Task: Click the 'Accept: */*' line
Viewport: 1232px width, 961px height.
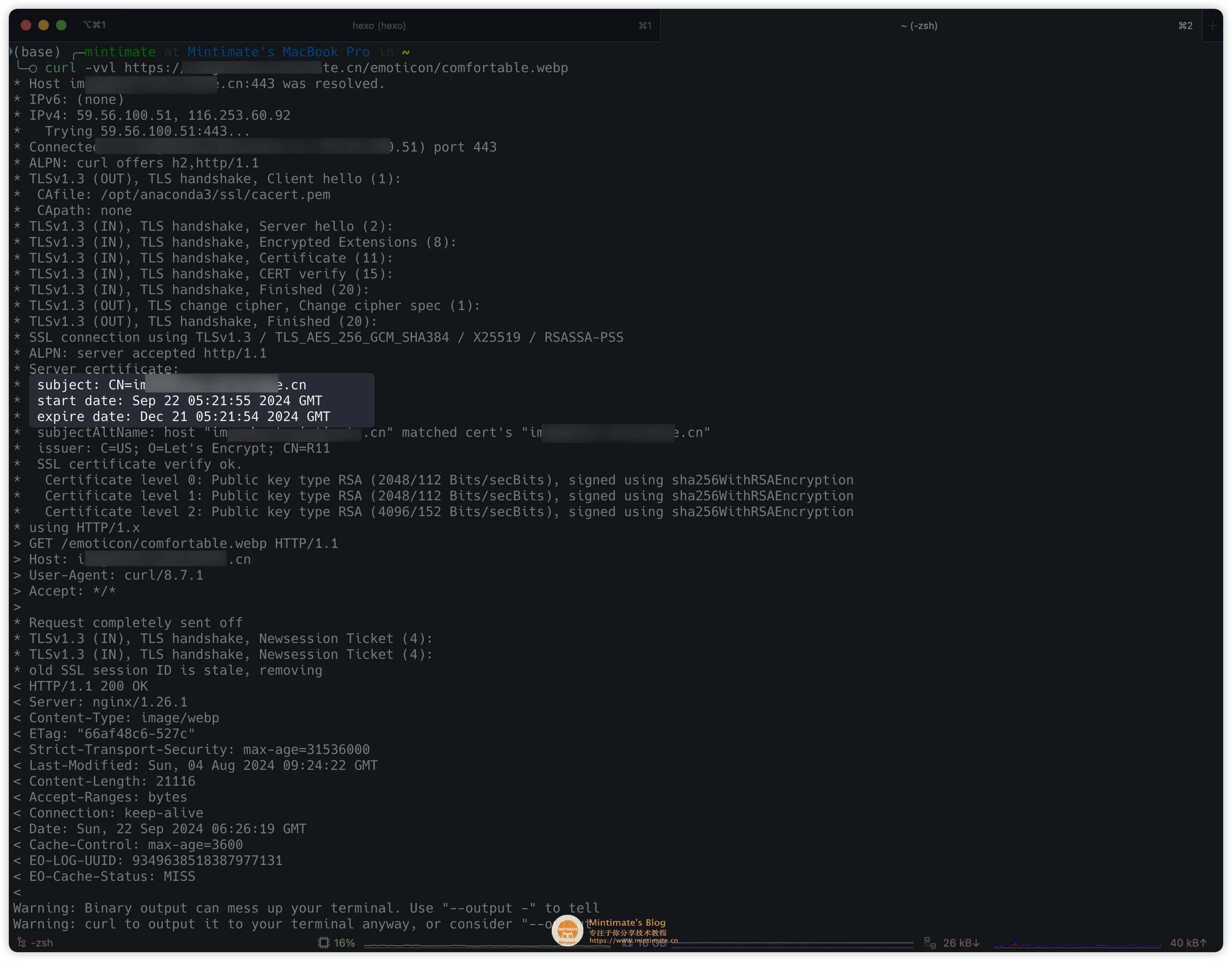Action: [x=65, y=591]
